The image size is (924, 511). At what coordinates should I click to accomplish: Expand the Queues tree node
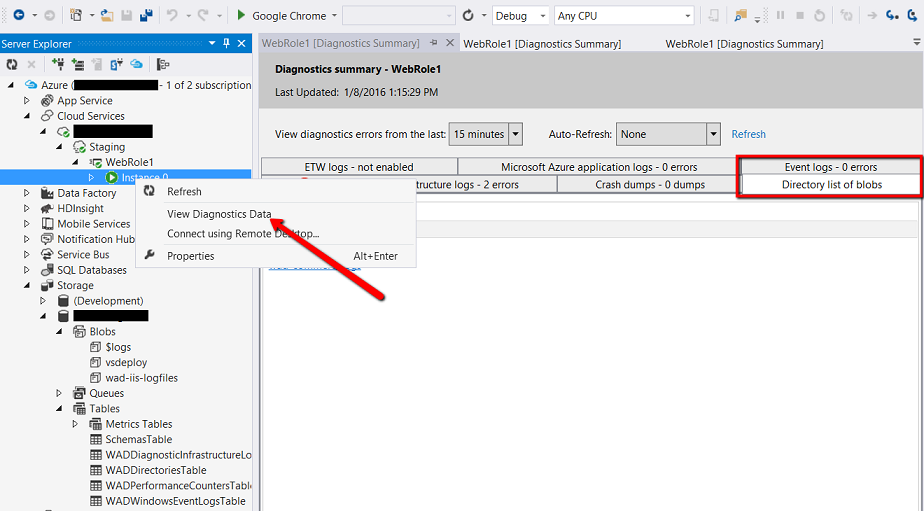click(x=59, y=393)
